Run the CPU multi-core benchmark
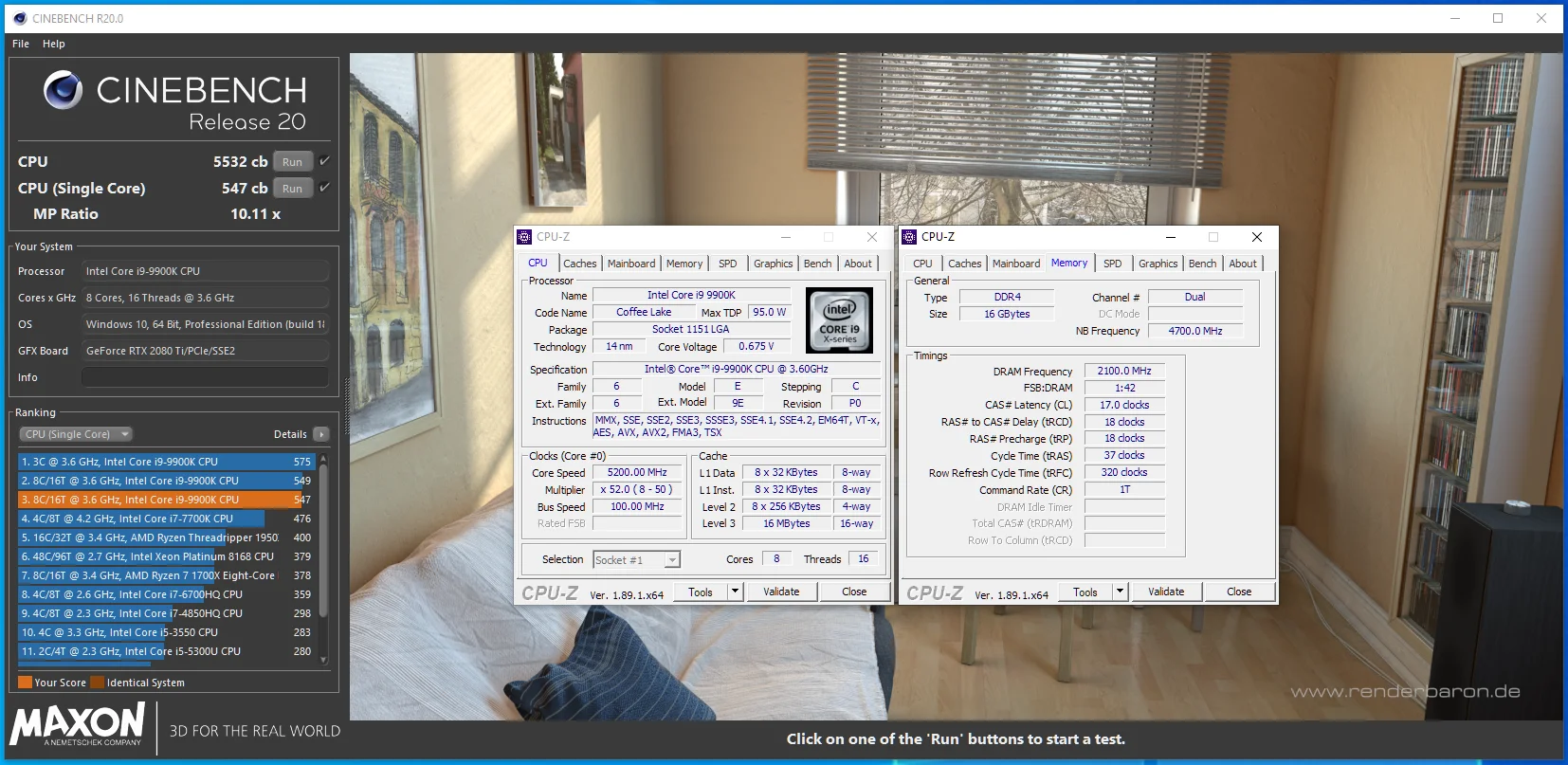 click(293, 162)
